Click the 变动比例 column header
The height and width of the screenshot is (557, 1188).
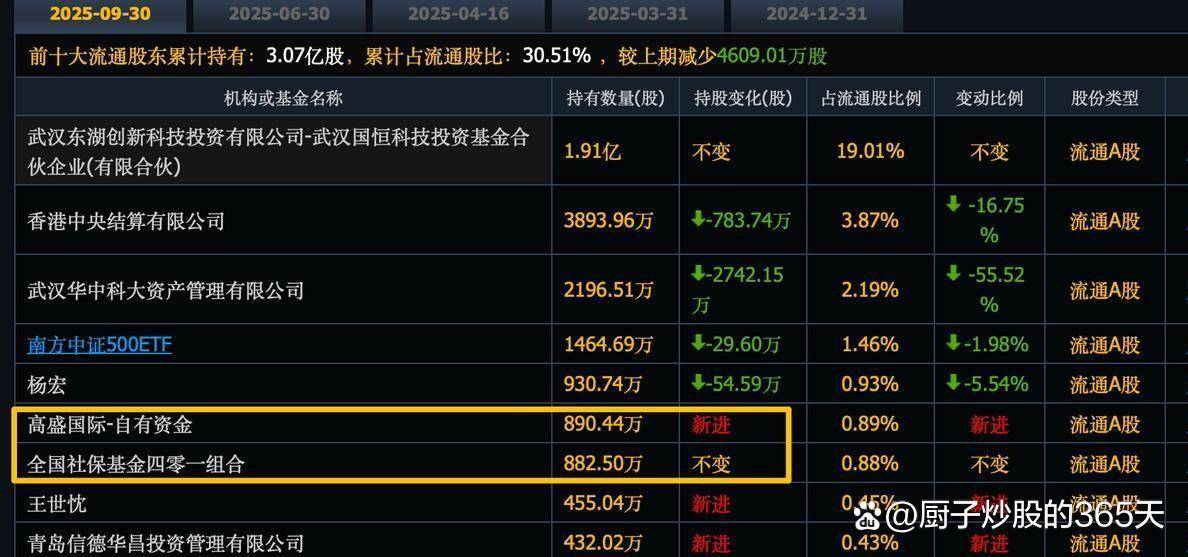[x=989, y=98]
